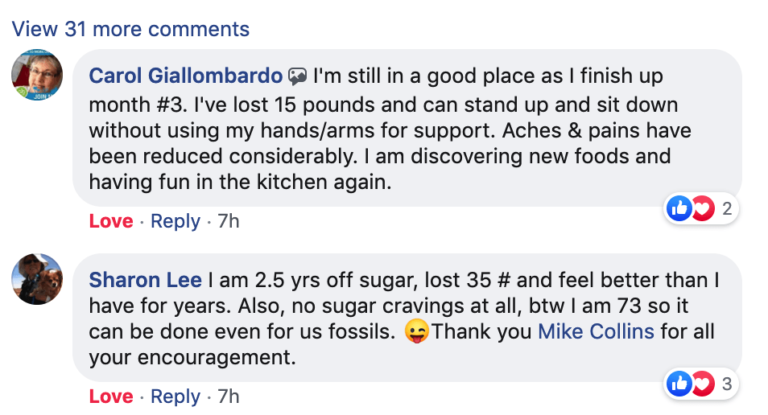Click the badge icon beside Carol Giallombardo's name
Viewport: 768px width, 415px height.
click(x=297, y=76)
